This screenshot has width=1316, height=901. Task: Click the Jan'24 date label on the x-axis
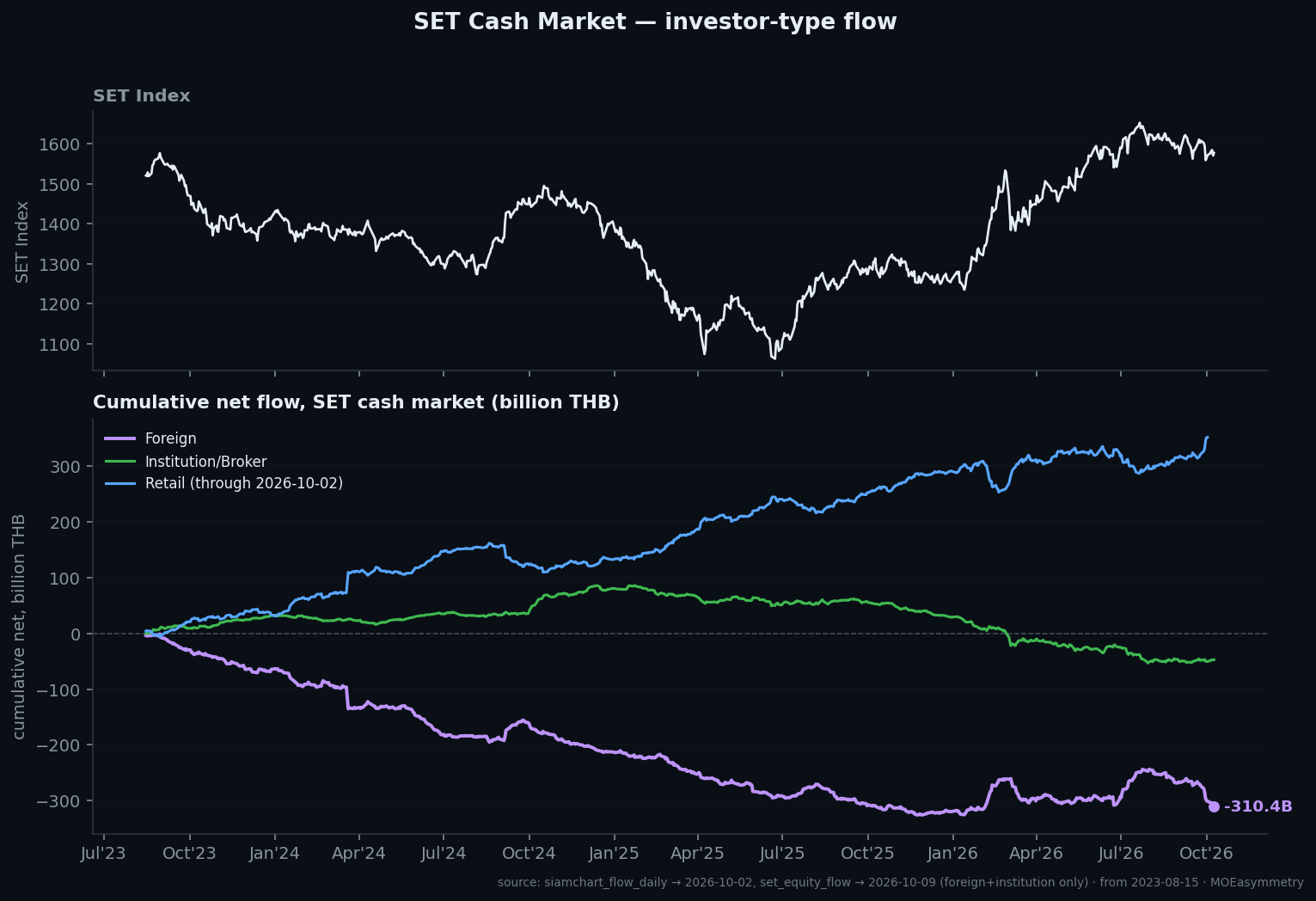275,854
